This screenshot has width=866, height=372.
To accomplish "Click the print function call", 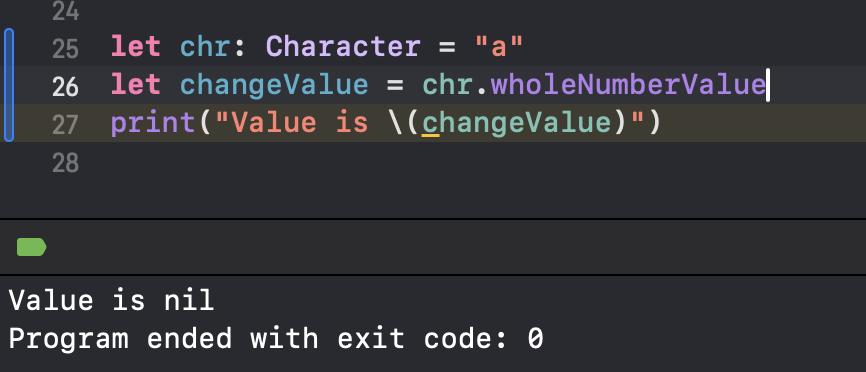I will pos(153,123).
